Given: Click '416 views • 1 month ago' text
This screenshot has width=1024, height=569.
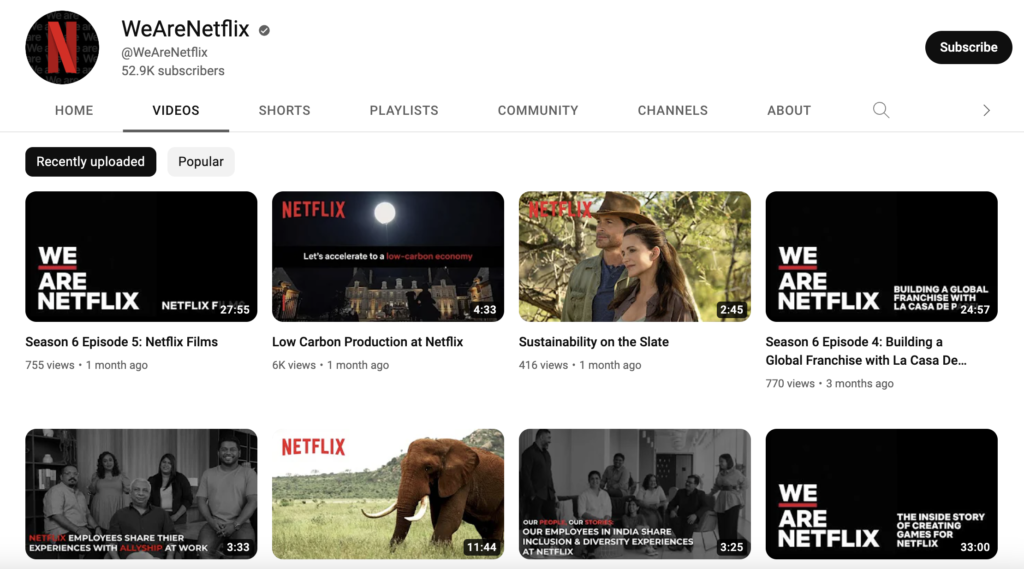Looking at the screenshot, I should click(580, 365).
